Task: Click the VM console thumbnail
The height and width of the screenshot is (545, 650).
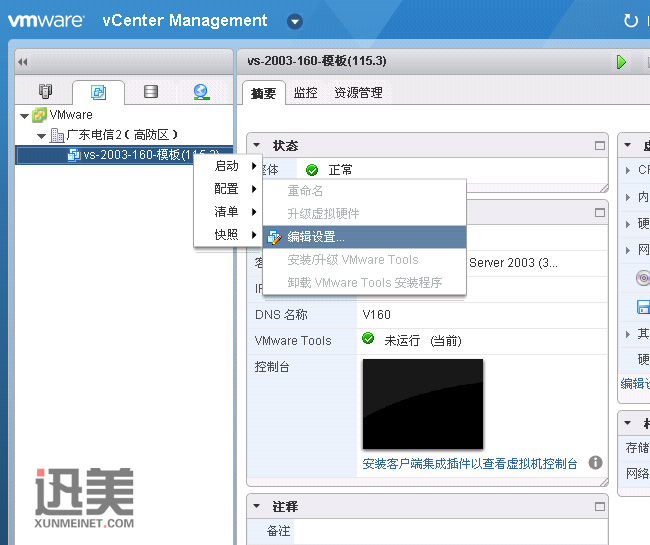Action: pyautogui.click(x=423, y=404)
